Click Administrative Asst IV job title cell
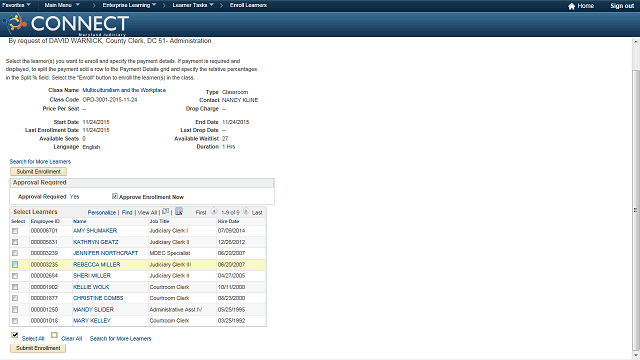The width and height of the screenshot is (640, 360). 176,310
